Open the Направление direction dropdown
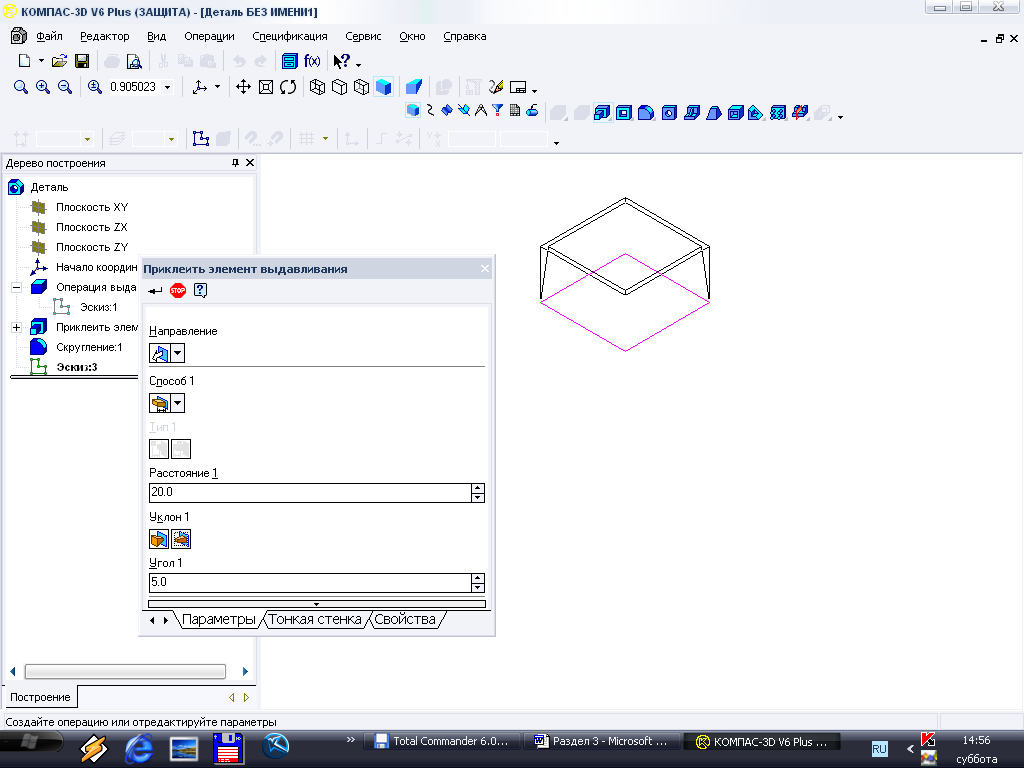This screenshot has width=1024, height=768. coord(178,353)
